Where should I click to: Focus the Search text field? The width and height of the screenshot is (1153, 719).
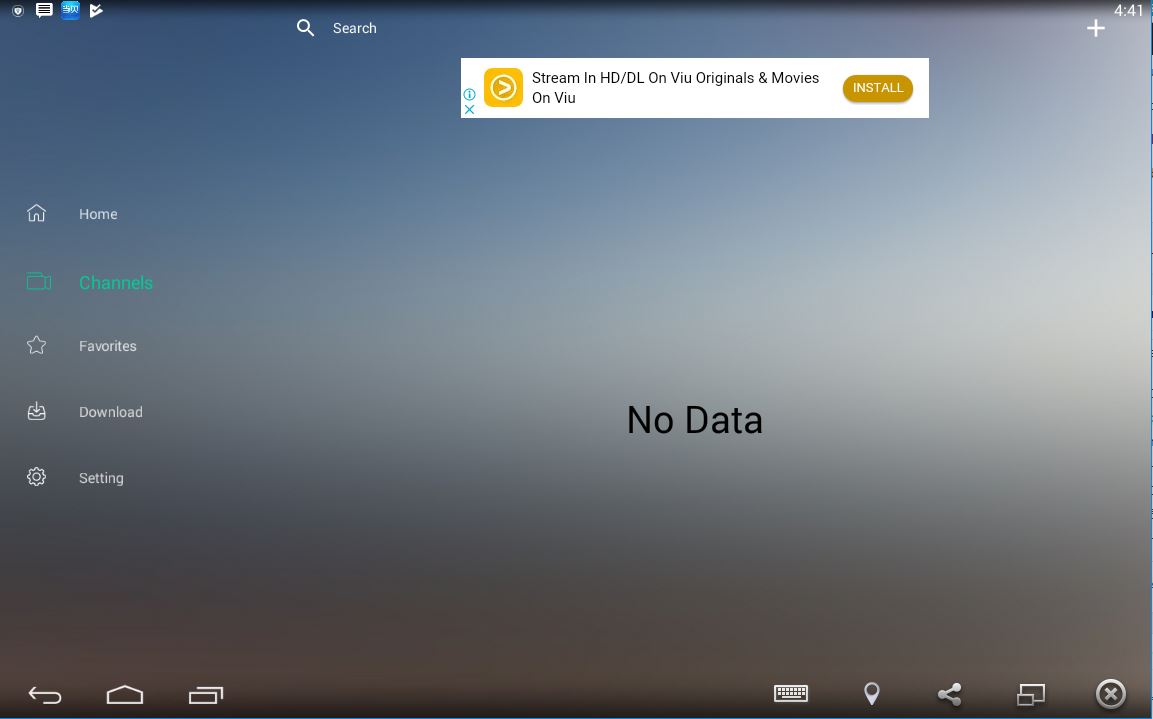tap(355, 28)
